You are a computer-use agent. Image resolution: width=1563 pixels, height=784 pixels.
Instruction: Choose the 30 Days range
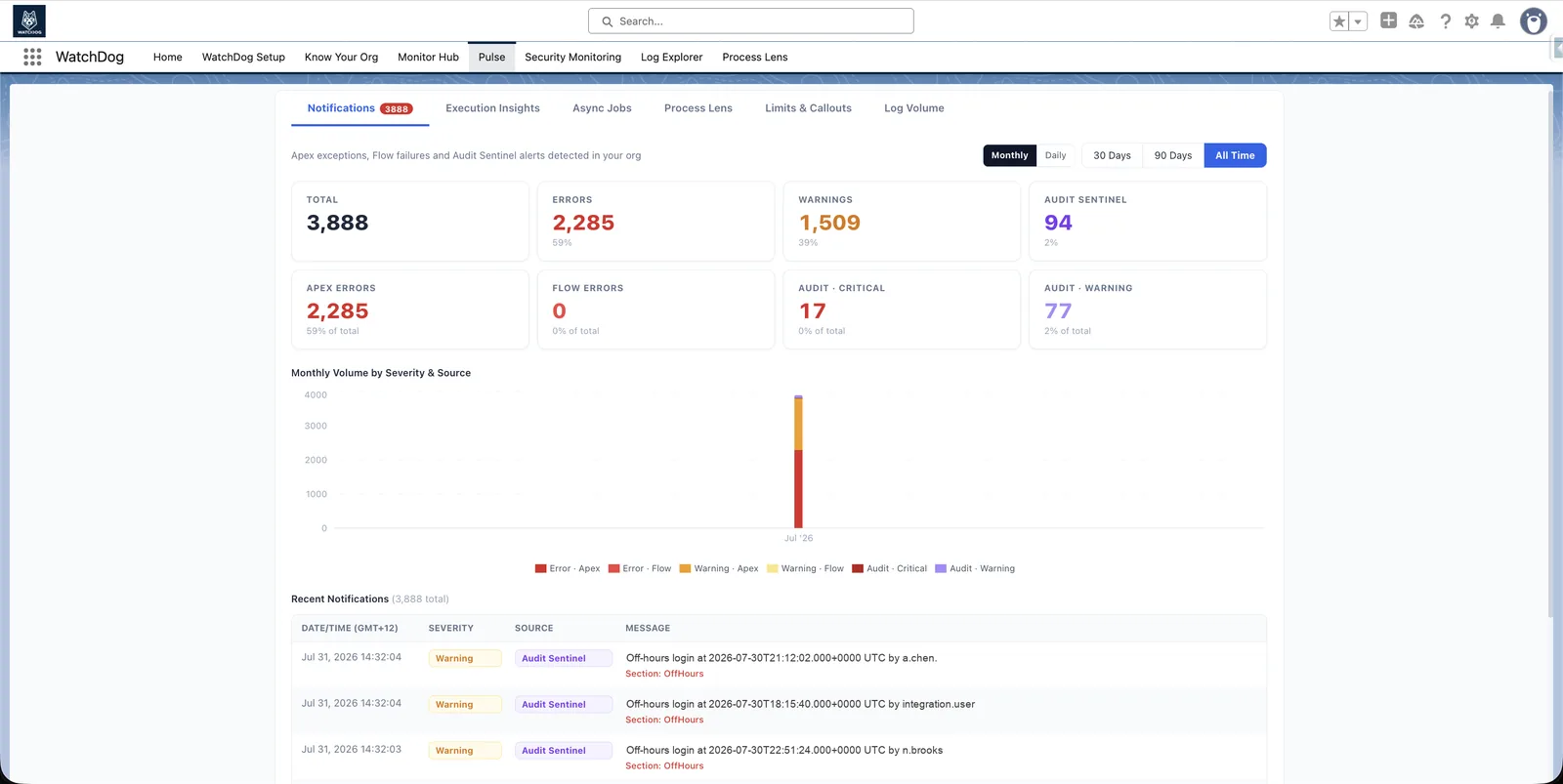[1112, 155]
